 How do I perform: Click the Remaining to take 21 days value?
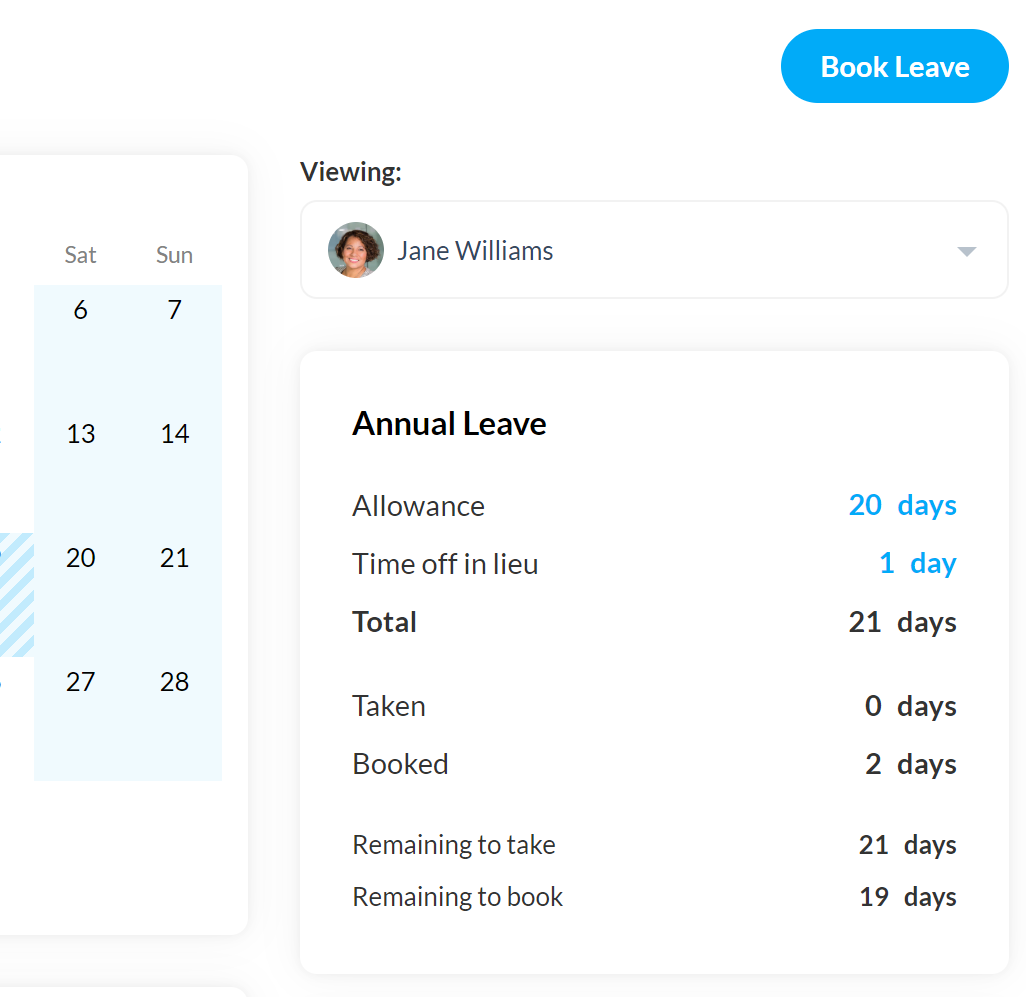click(x=908, y=845)
